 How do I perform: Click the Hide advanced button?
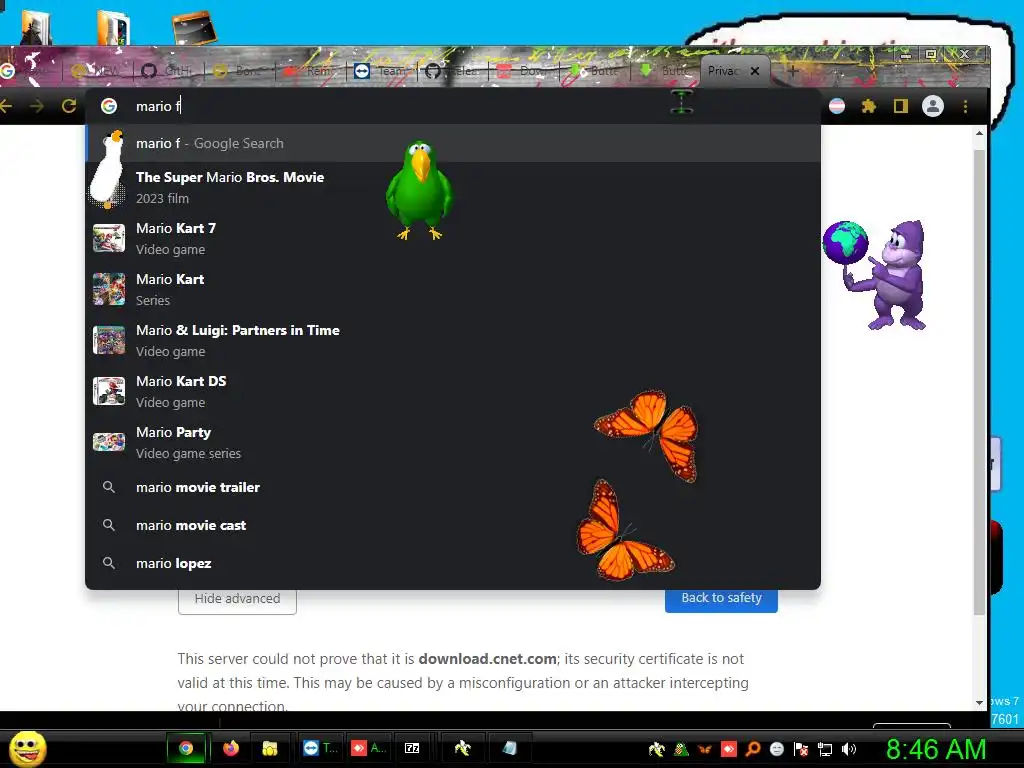coord(237,599)
